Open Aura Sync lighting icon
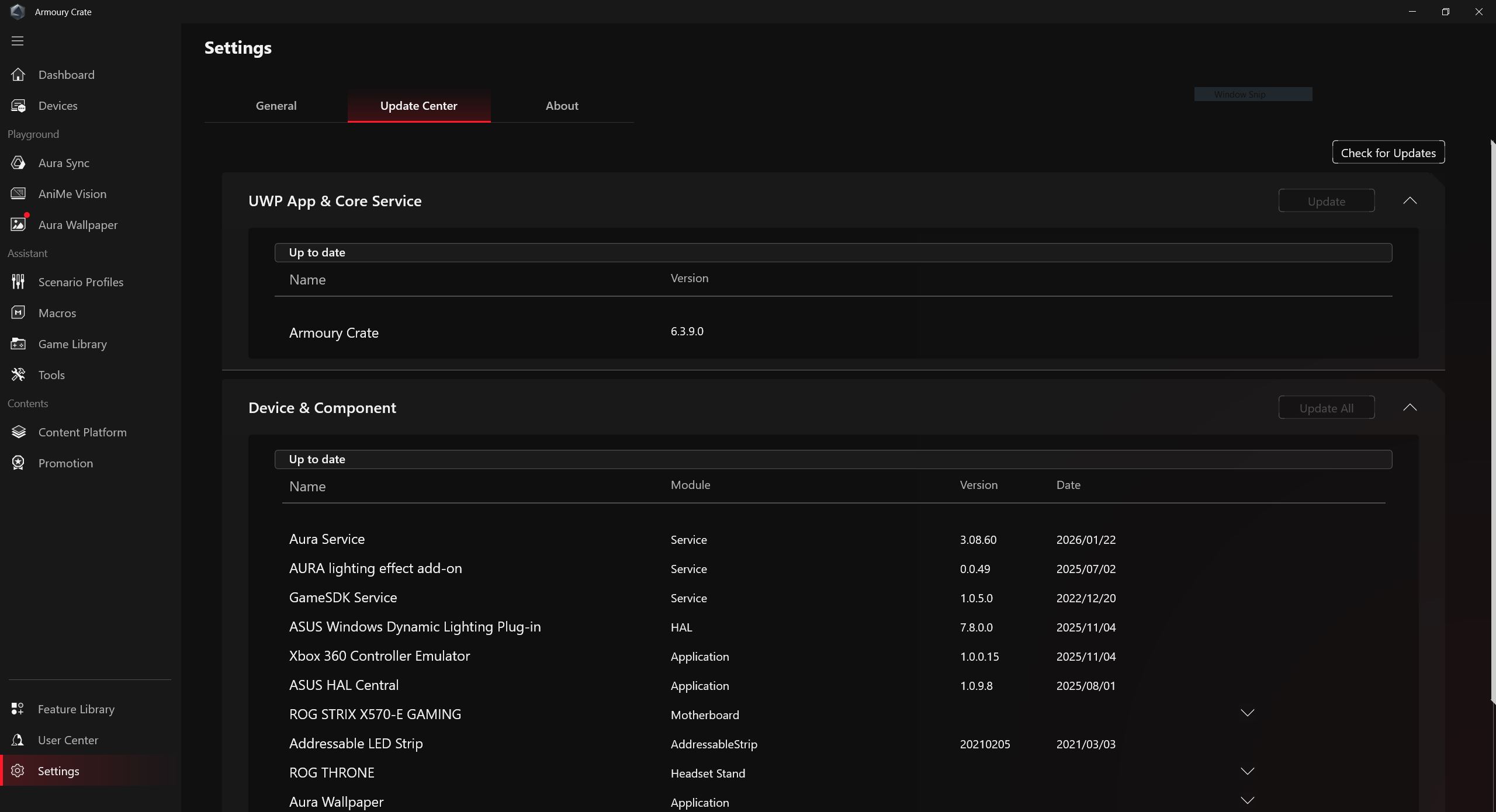This screenshot has height=812, width=1496. (x=18, y=163)
